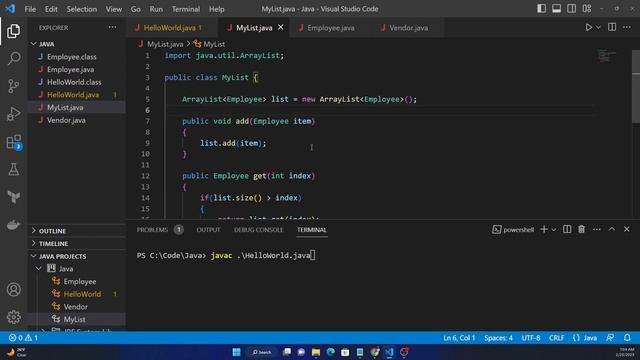This screenshot has height=360, width=640.
Task: Open run options dropdown arrow
Action: tap(598, 27)
